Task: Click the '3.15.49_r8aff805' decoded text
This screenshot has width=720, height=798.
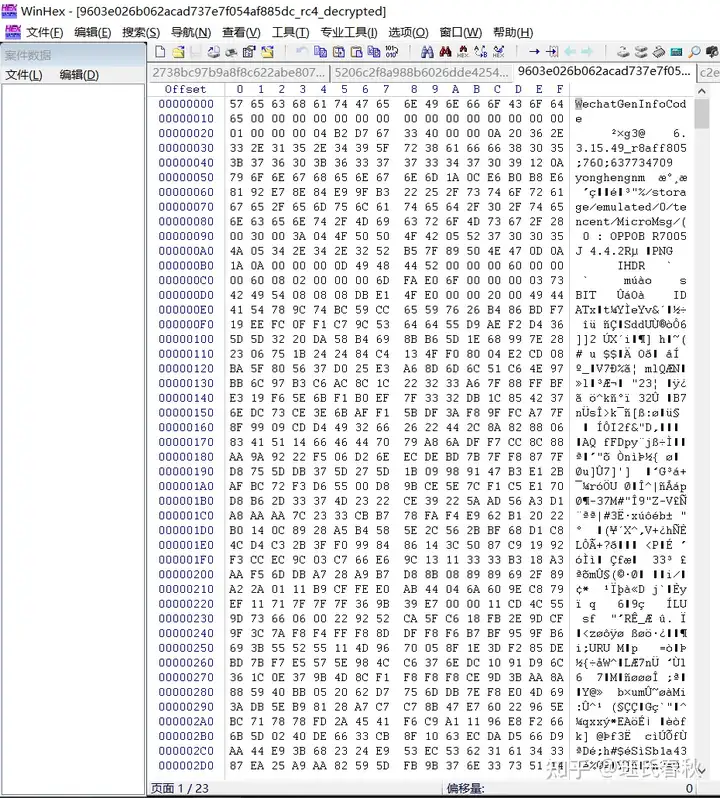Action: pyautogui.click(x=631, y=148)
